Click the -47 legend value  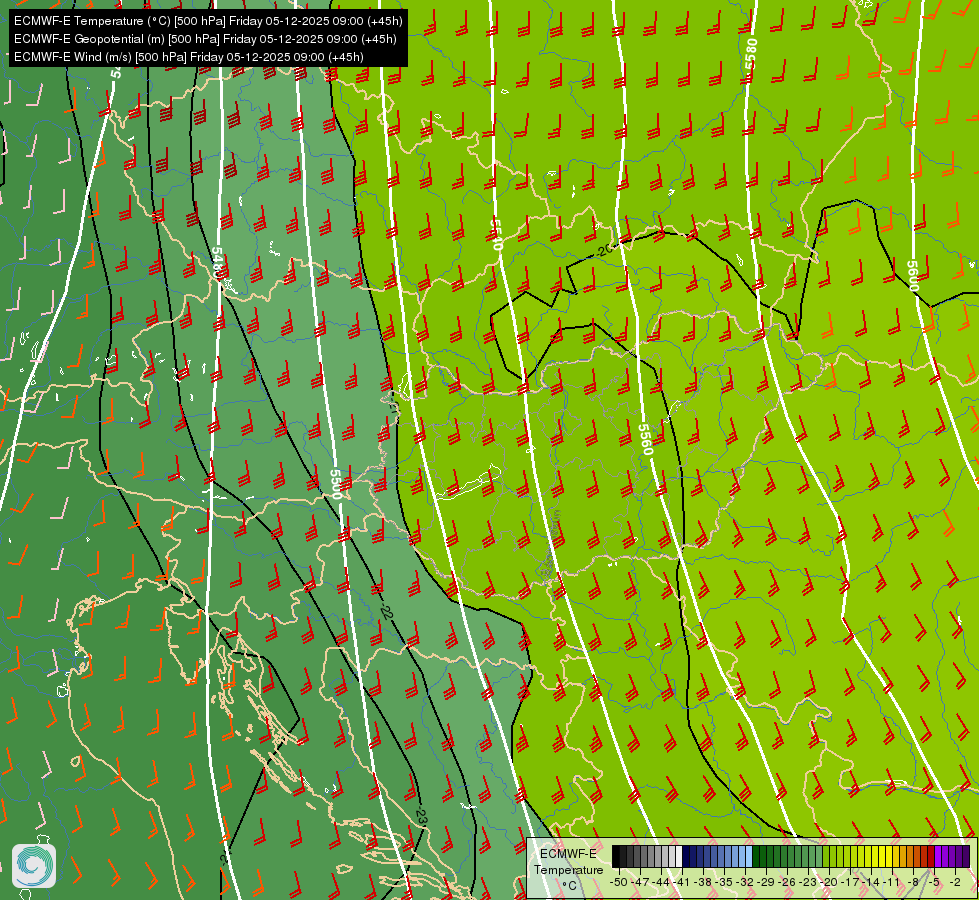639,882
